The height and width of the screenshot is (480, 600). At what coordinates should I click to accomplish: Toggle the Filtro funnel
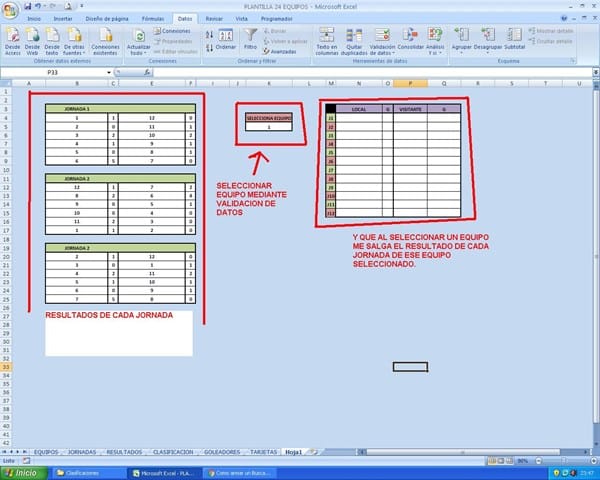(250, 39)
